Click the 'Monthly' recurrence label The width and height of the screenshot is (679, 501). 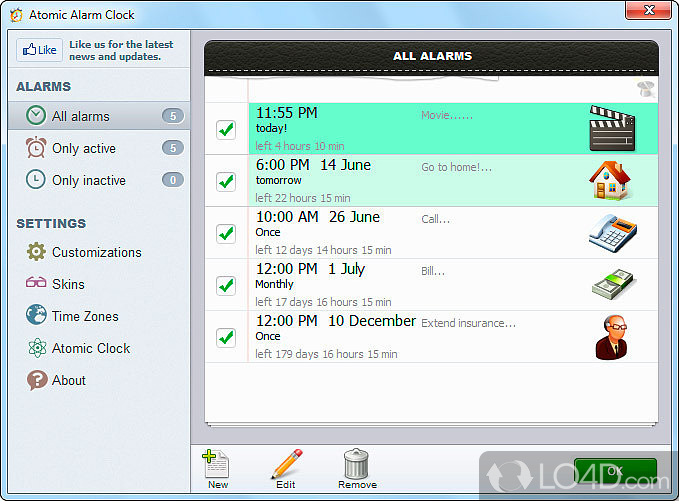click(x=274, y=284)
